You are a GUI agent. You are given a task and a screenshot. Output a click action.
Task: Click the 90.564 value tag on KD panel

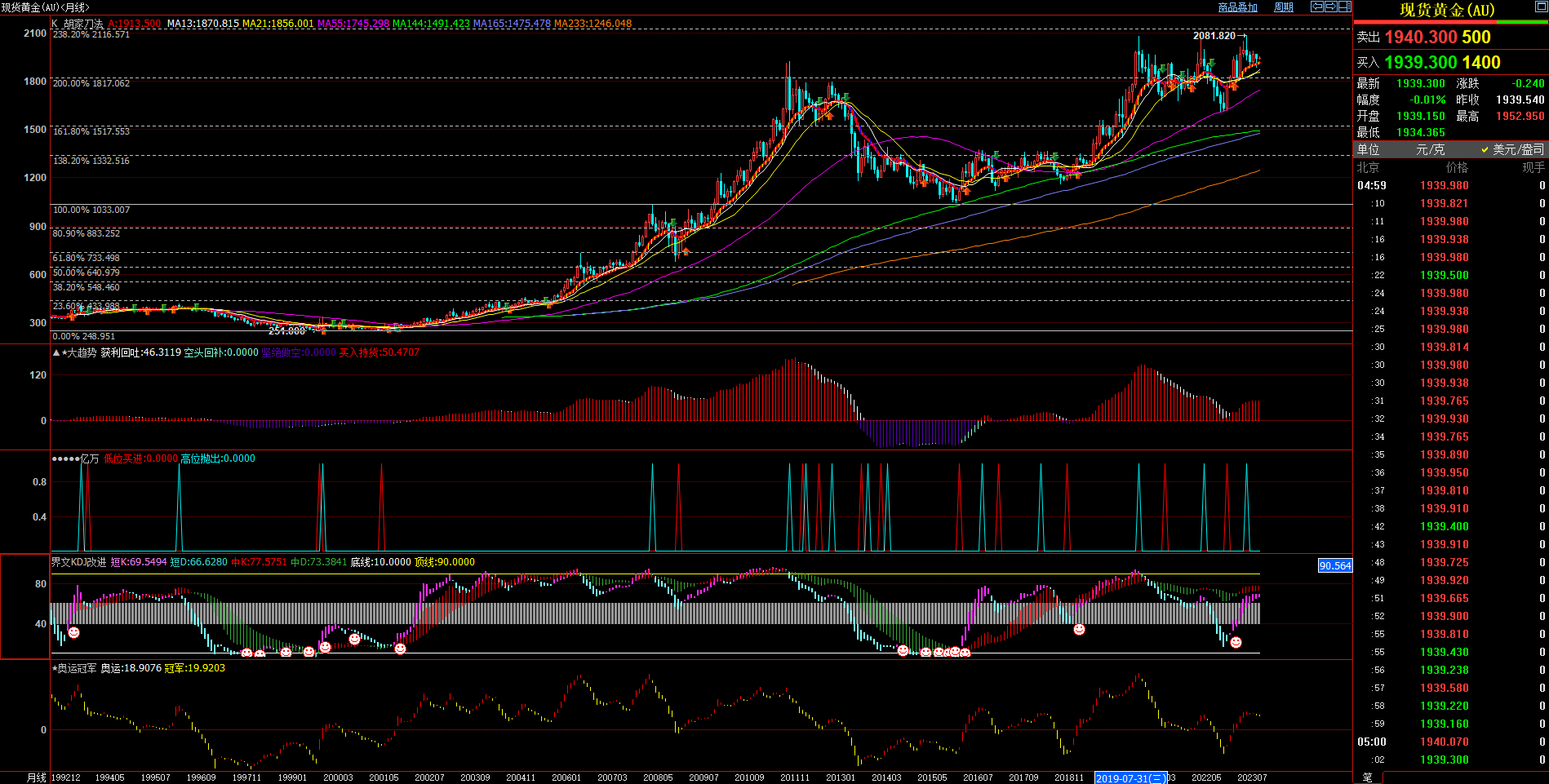click(x=1335, y=565)
